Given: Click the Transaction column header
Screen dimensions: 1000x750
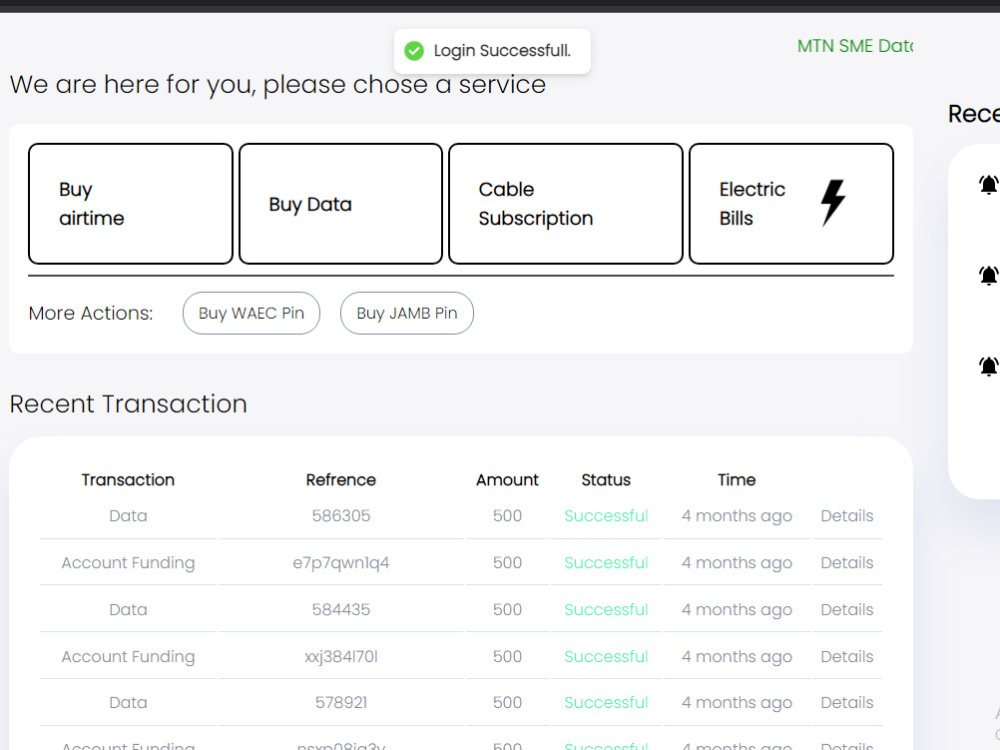Looking at the screenshot, I should (128, 480).
